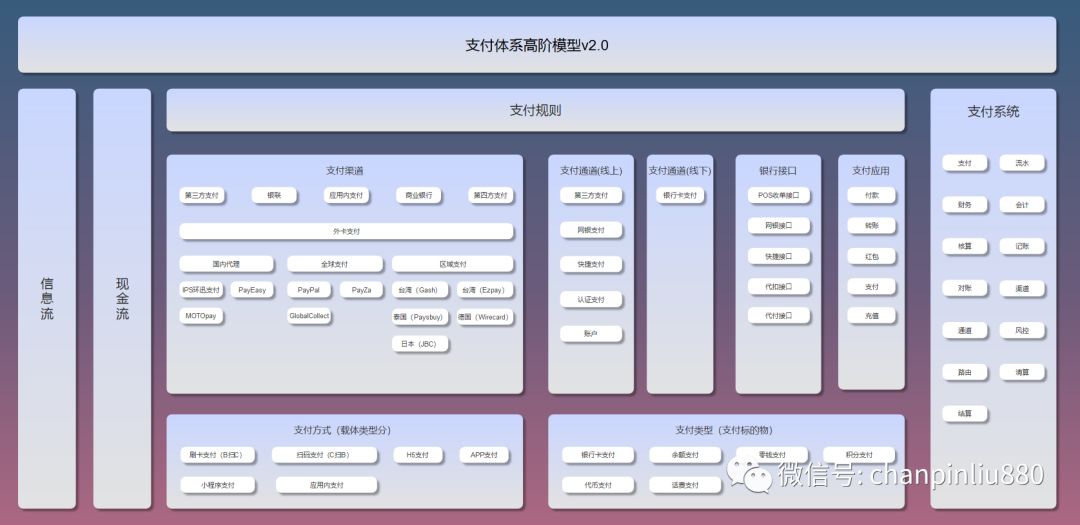
Task: Select 支付 in the 支付应用 column
Action: coord(871,286)
